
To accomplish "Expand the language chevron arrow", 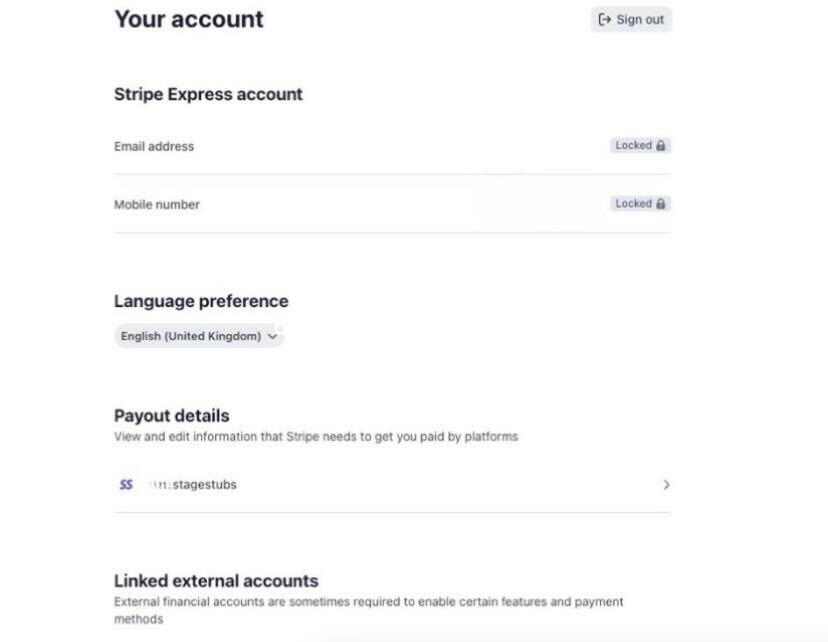I will pos(272,337).
